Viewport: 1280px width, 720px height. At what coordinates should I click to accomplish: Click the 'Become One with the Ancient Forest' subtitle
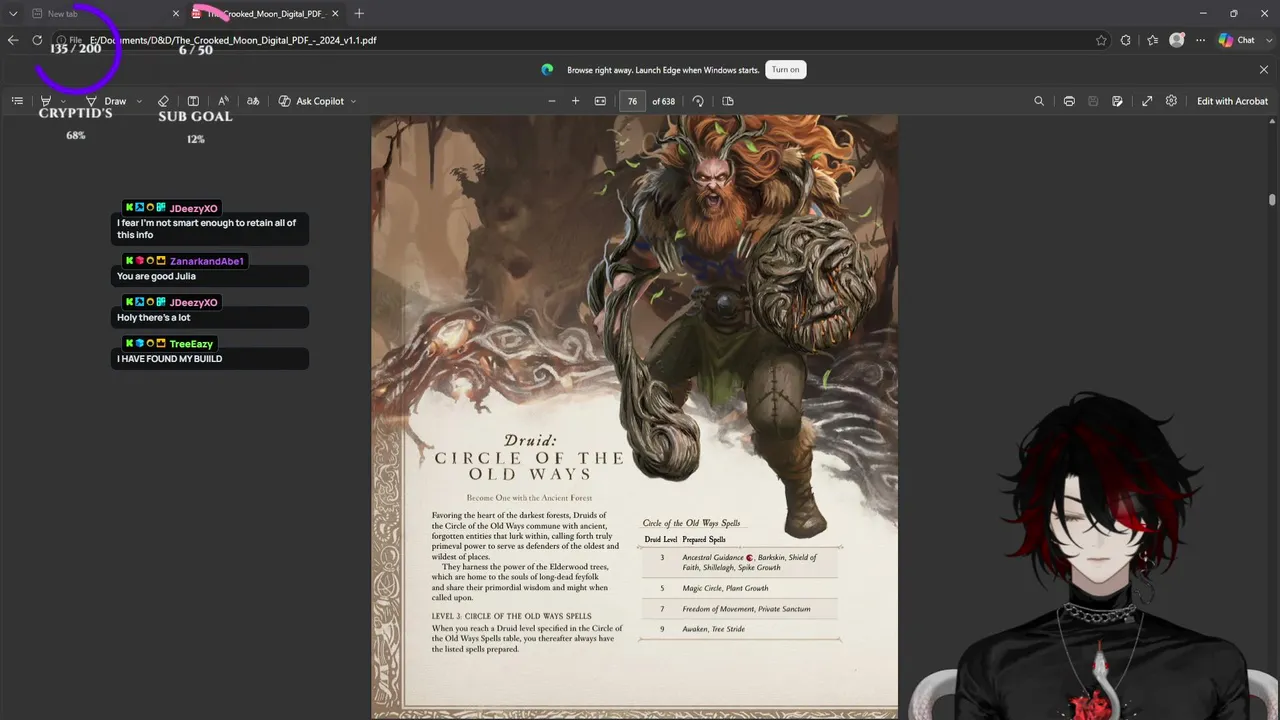tap(529, 498)
